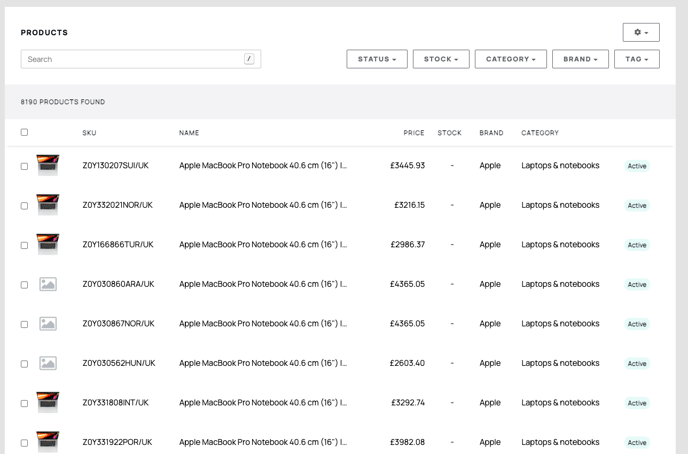Open SKU Z0Y332021NOR/UK
This screenshot has height=454, width=688.
tap(118, 205)
